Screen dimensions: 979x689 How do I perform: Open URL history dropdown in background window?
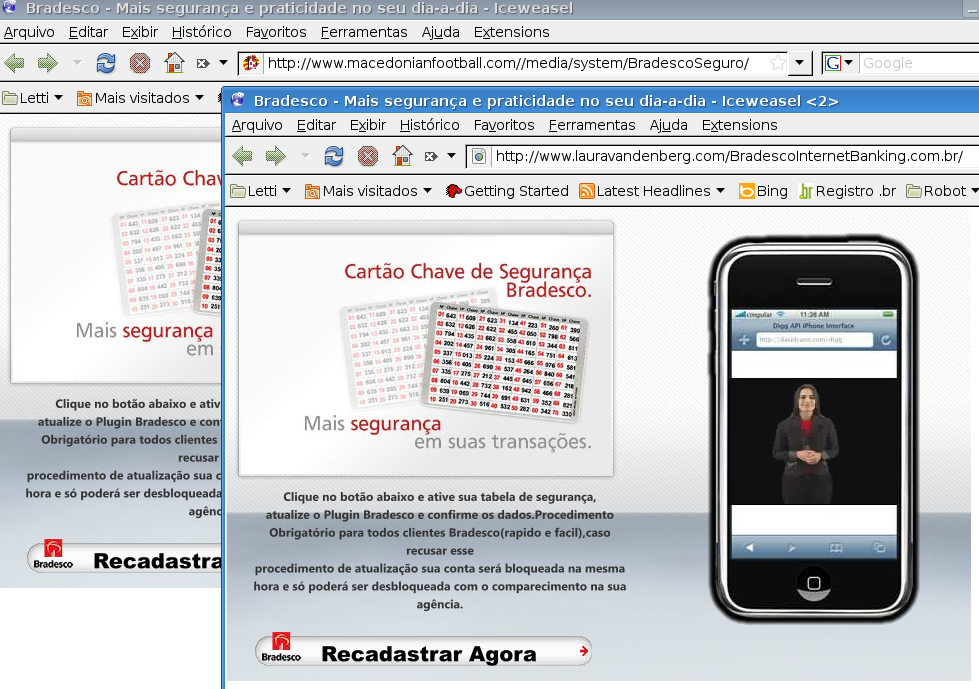click(x=799, y=63)
